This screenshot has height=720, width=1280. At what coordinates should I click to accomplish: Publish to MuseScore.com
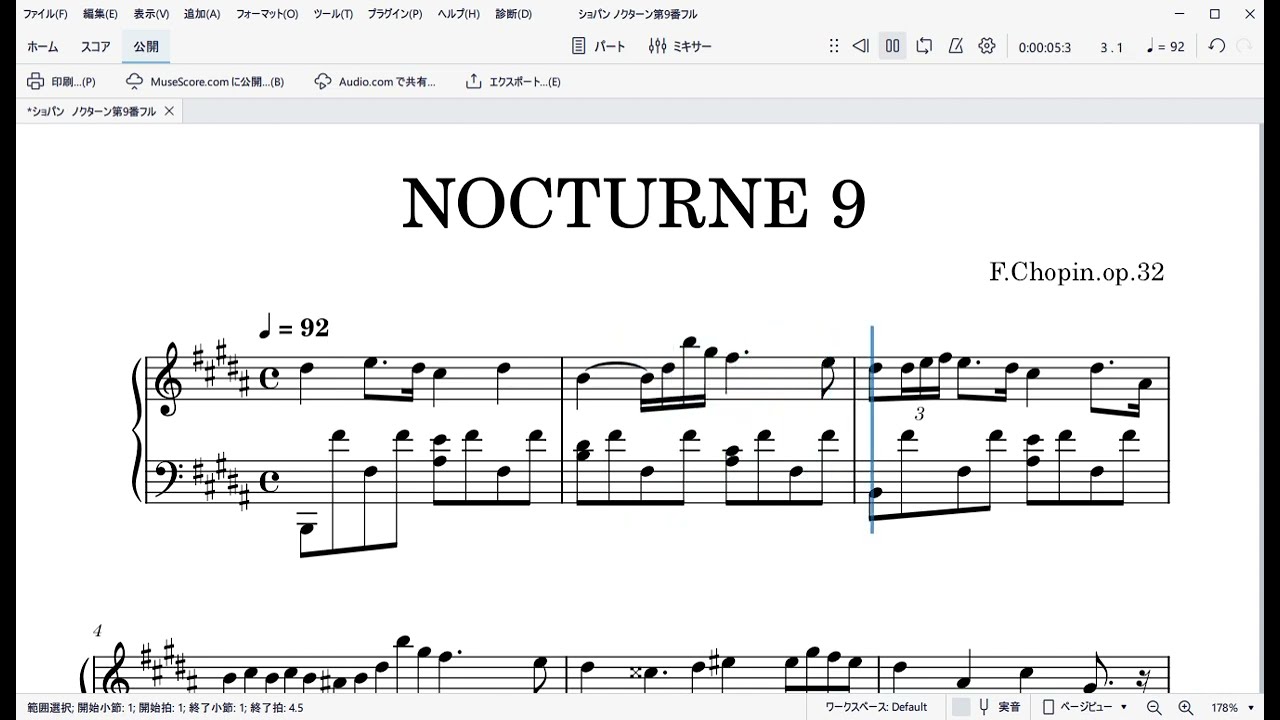[205, 82]
